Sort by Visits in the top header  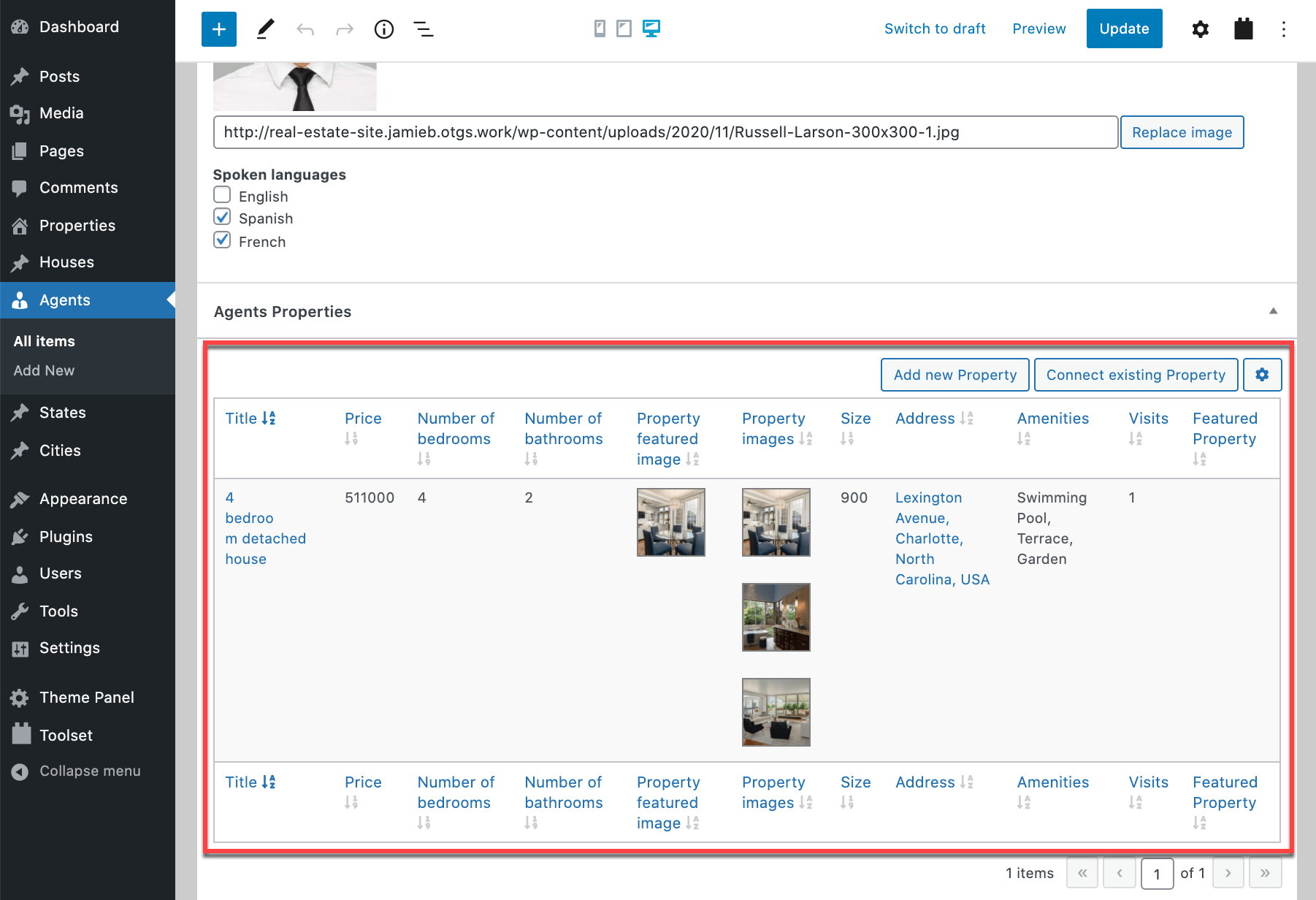point(1136,438)
